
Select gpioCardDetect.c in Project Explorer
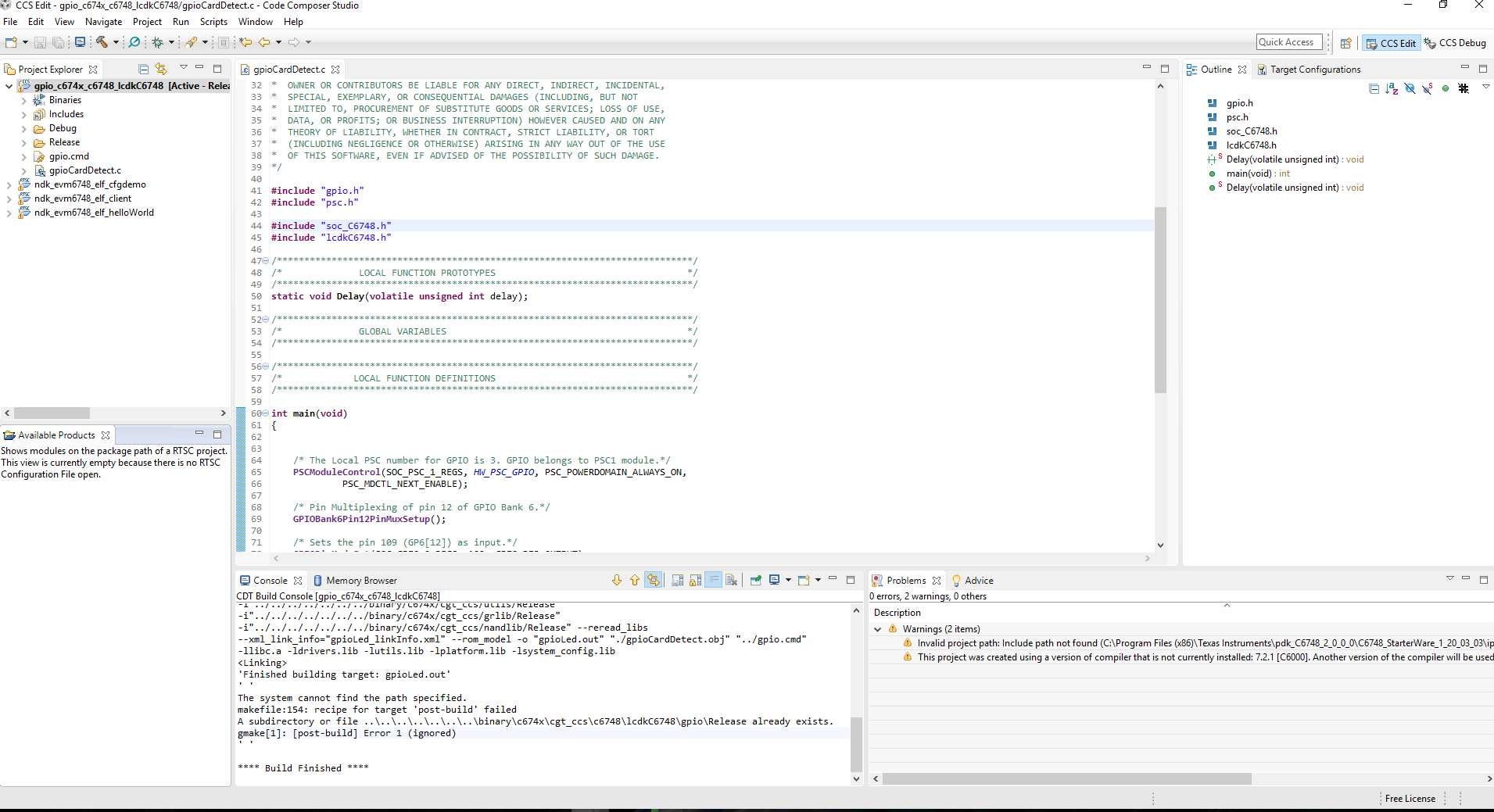84,170
